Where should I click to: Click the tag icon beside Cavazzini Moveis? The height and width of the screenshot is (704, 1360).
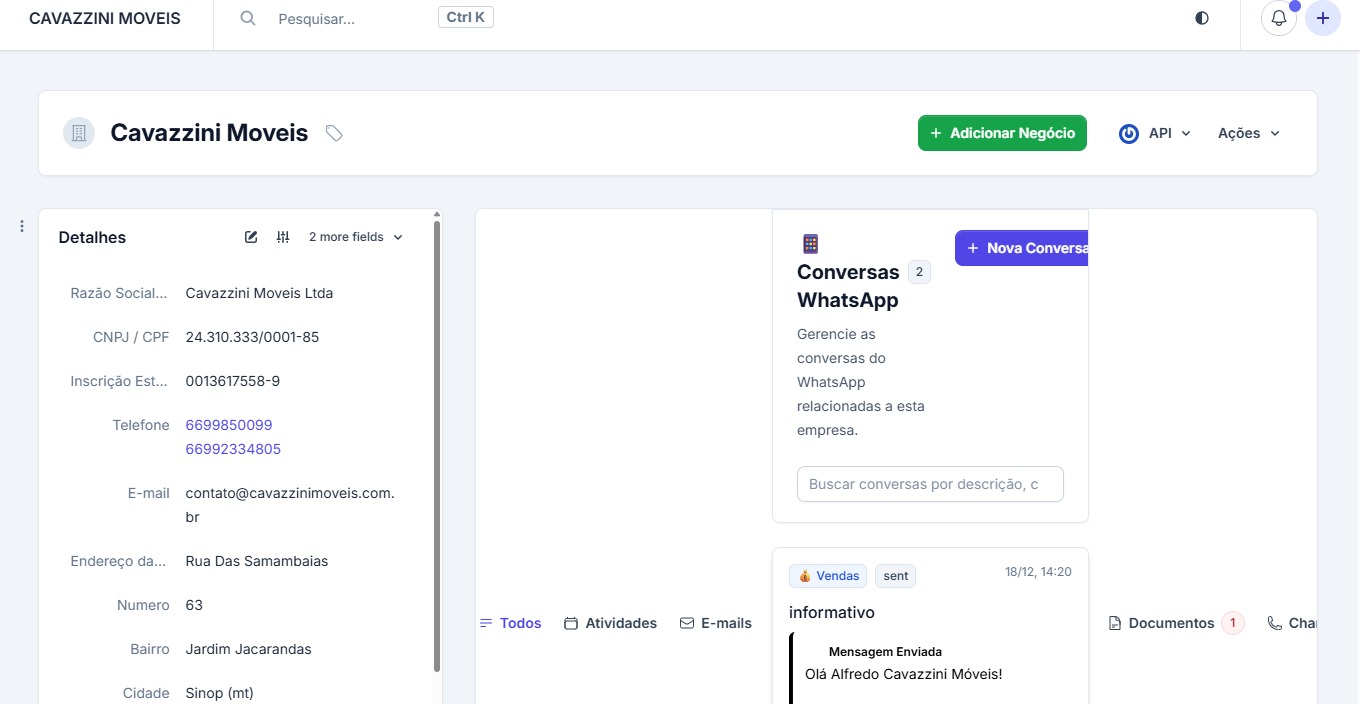(x=334, y=133)
